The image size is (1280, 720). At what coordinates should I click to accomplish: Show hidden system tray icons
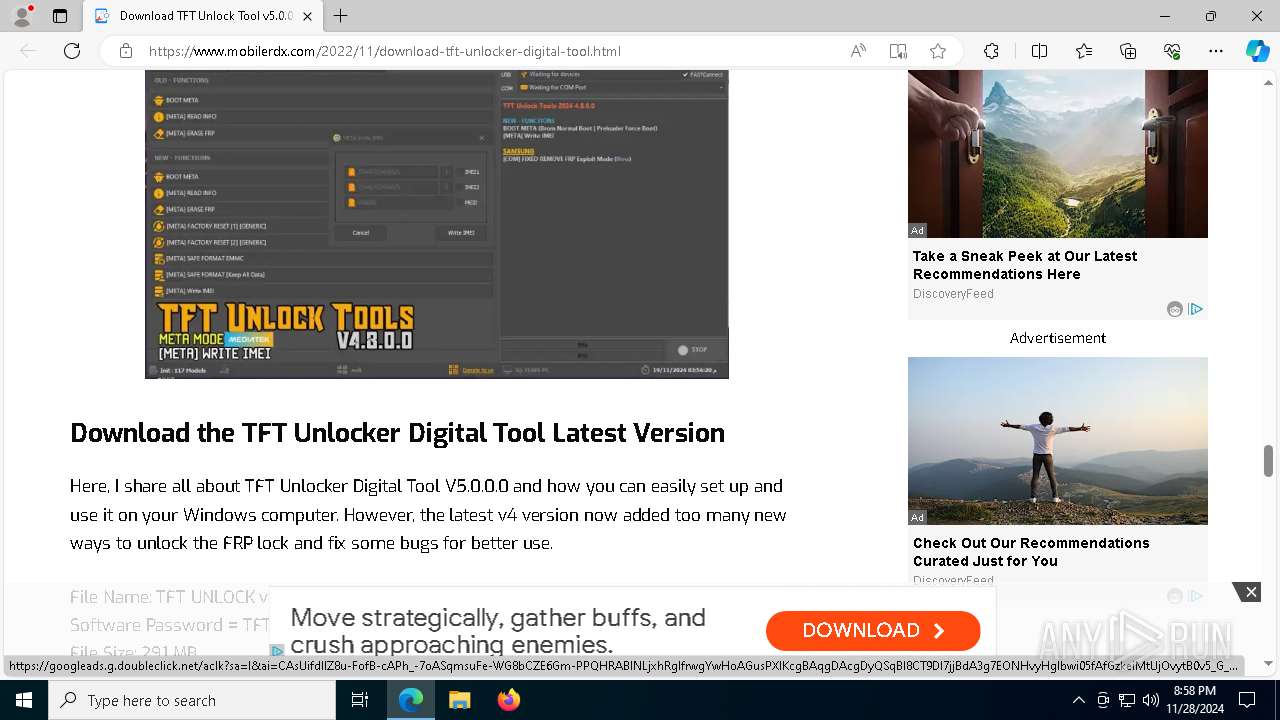pos(1078,700)
